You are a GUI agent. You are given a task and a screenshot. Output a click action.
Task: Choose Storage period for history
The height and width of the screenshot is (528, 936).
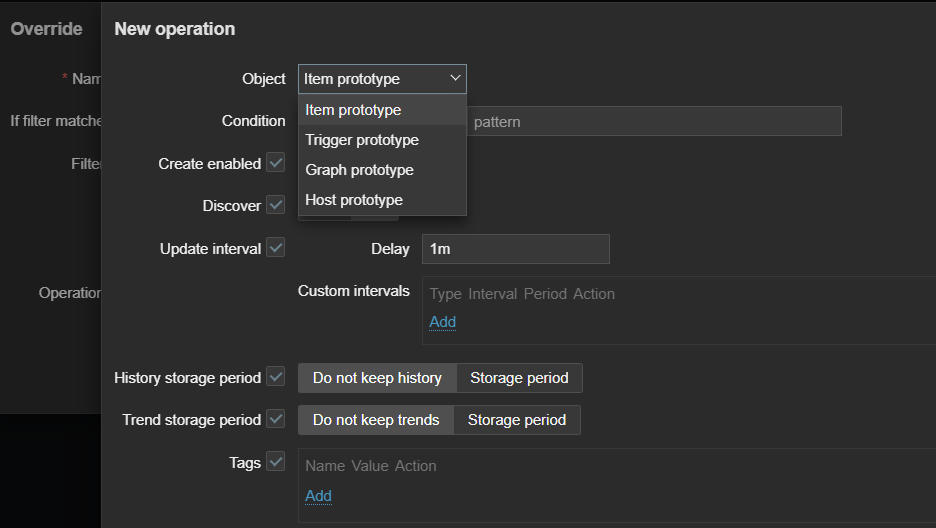coord(519,378)
